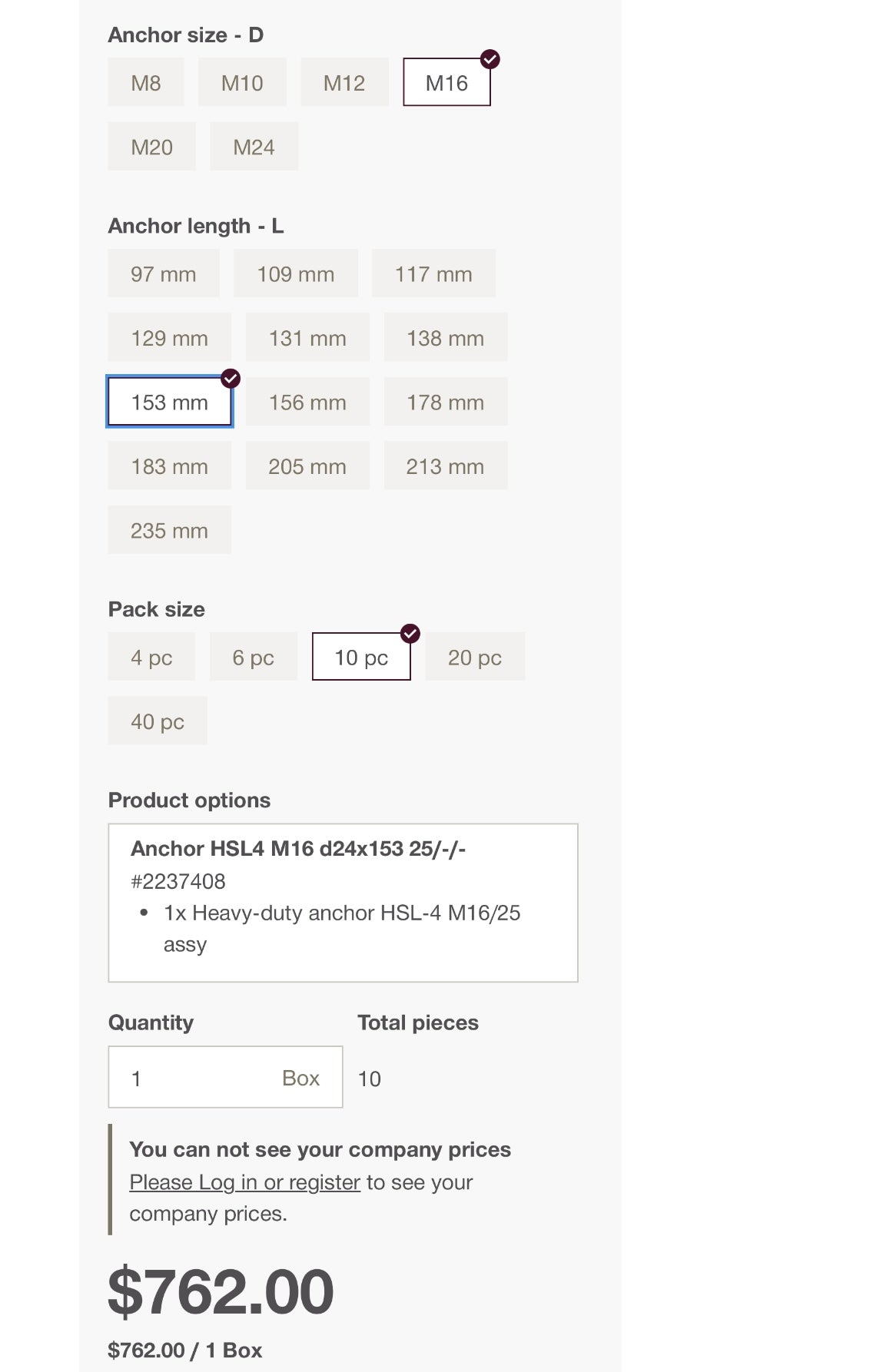Choose 109 mm anchor length
The image size is (873, 1372).
[296, 274]
